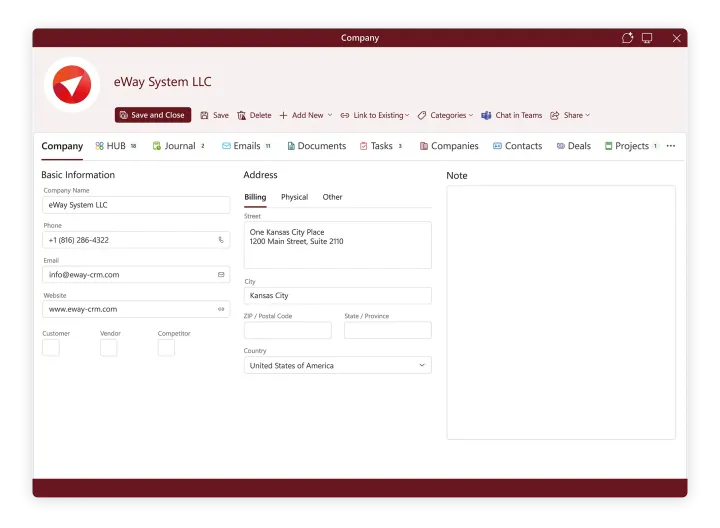Image resolution: width=720 pixels, height=528 pixels.
Task: Click the Phone number field
Action: click(x=136, y=240)
